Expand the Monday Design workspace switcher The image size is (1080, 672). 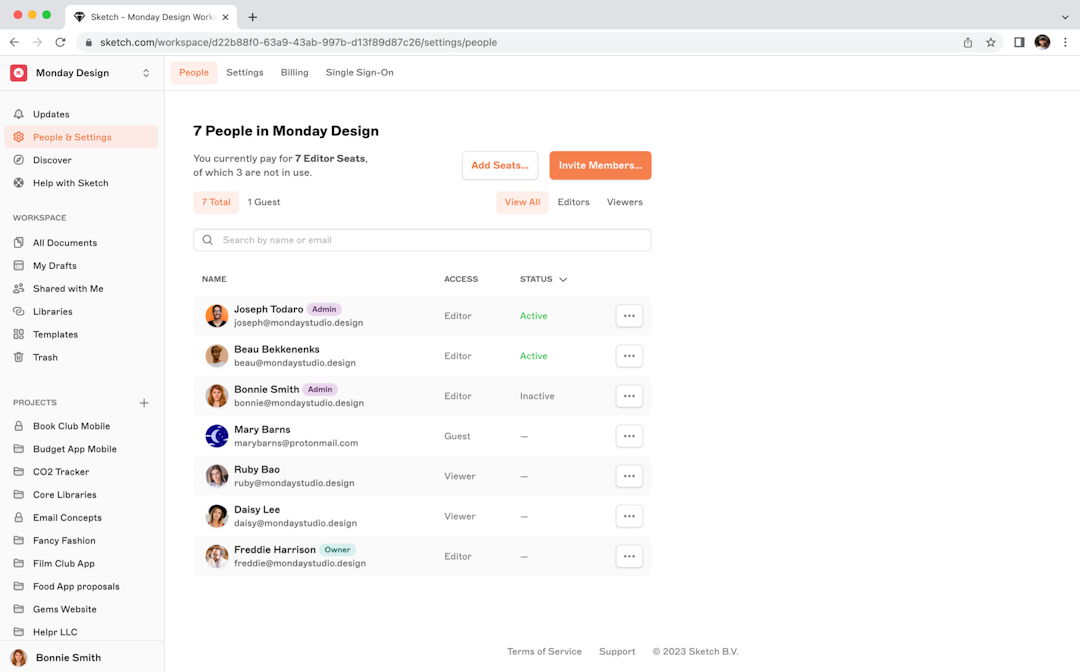tap(146, 73)
